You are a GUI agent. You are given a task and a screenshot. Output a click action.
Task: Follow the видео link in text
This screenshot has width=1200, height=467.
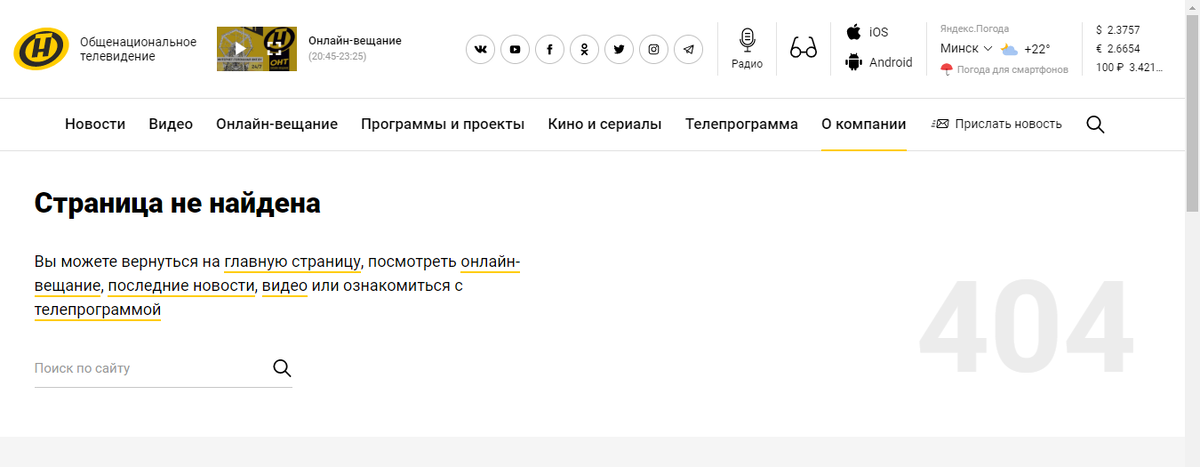click(x=284, y=286)
